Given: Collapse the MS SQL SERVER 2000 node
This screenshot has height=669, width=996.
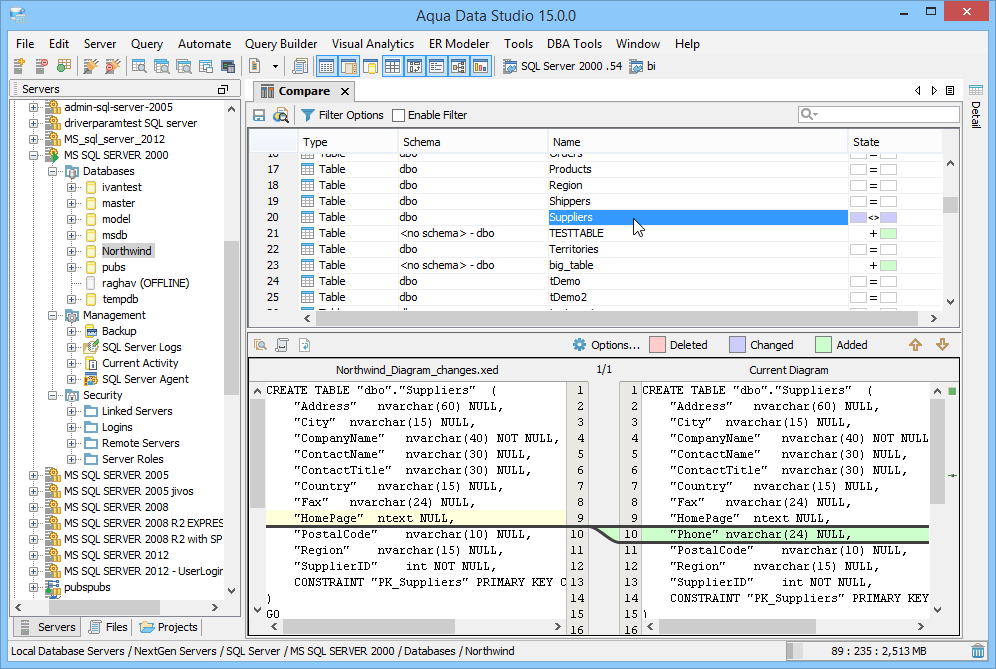Looking at the screenshot, I should [34, 155].
